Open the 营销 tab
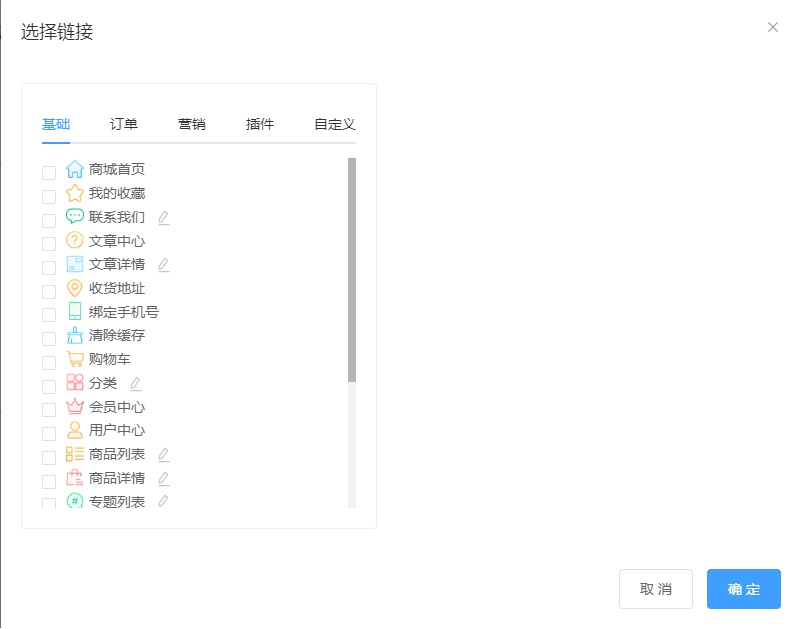This screenshot has height=629, width=798. coord(192,124)
